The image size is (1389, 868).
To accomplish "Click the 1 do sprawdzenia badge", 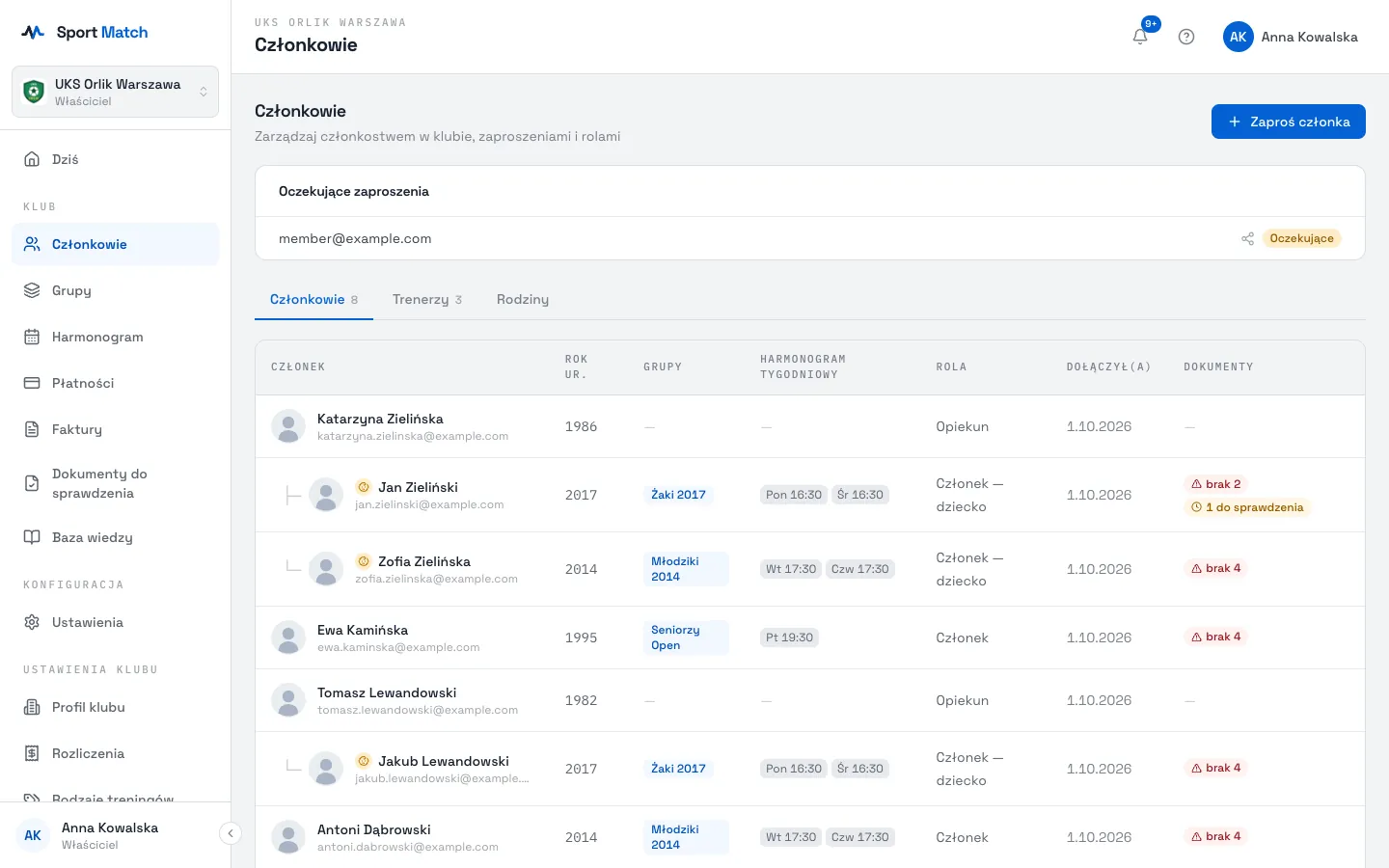I will 1247,507.
